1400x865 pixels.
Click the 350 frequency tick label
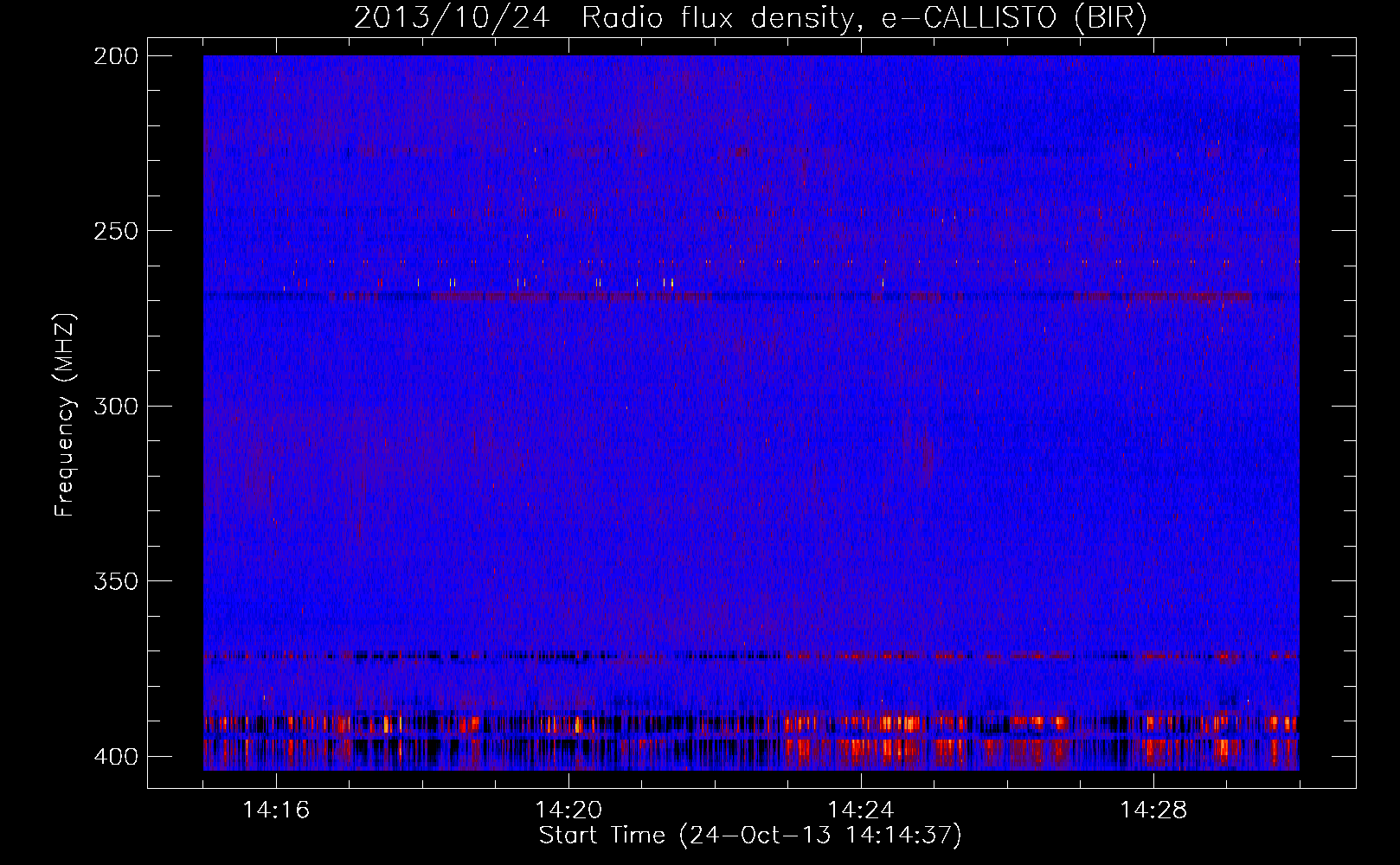pos(116,581)
